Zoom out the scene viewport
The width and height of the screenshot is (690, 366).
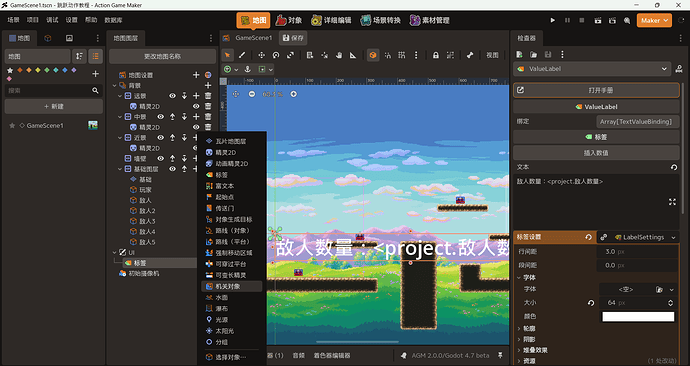click(252, 94)
